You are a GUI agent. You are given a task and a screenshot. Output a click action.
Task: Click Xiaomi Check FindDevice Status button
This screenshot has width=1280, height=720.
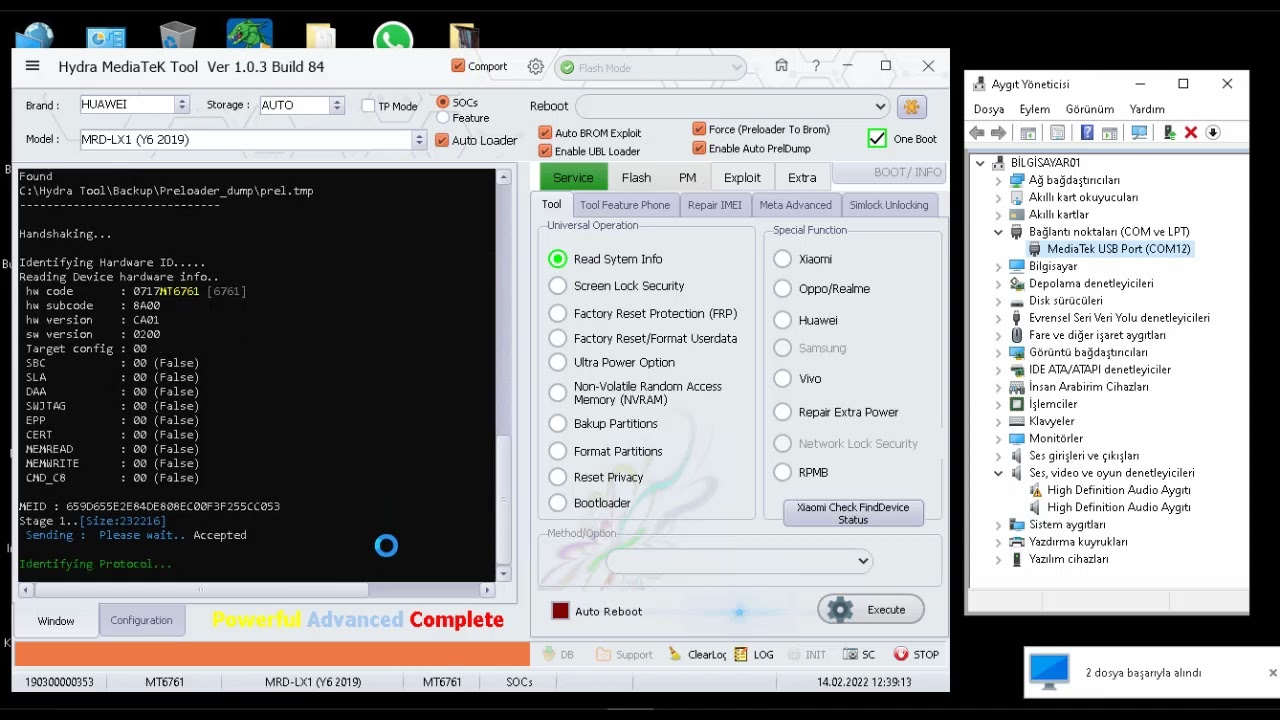(853, 513)
